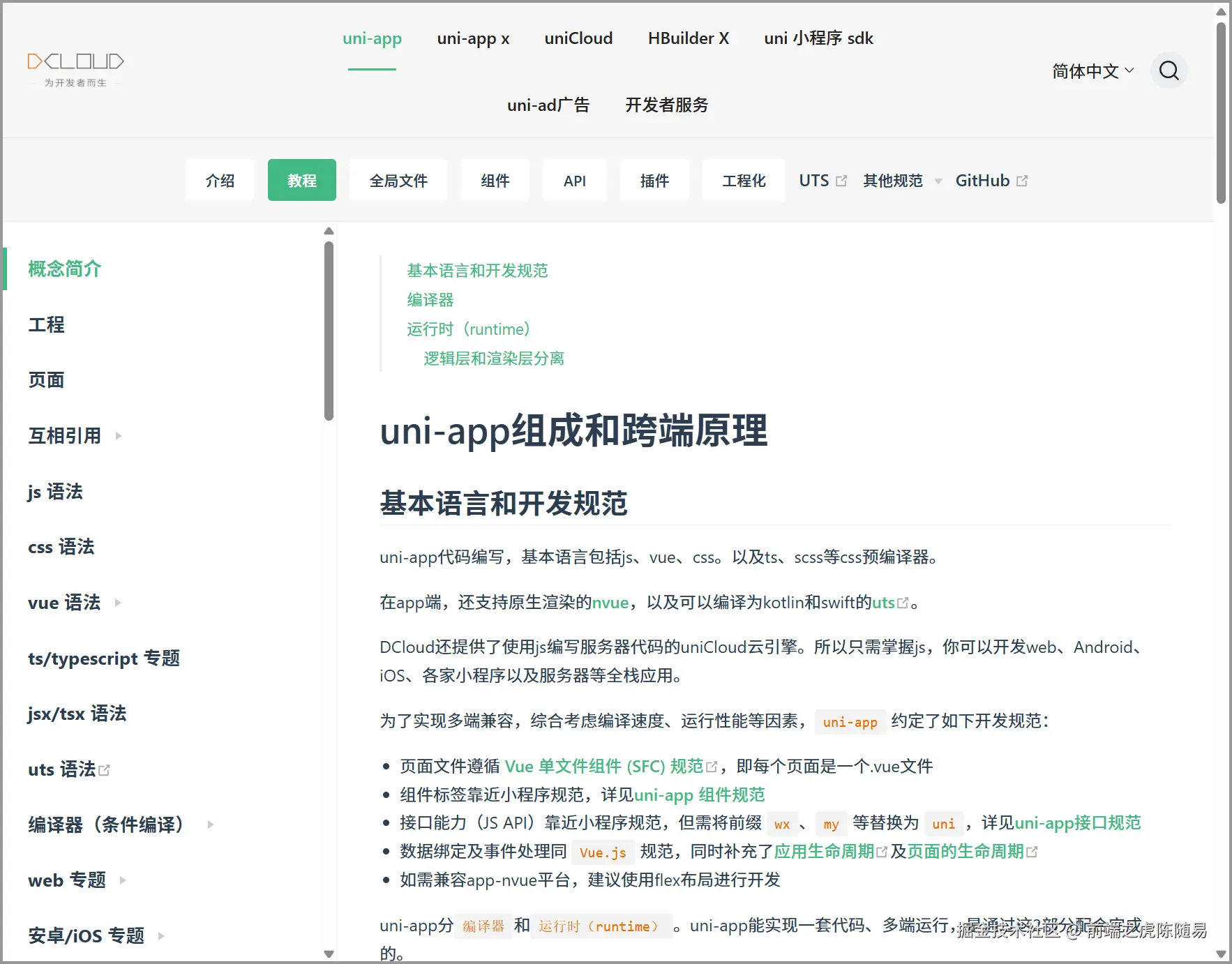
Task: Switch to the 介绍 tab
Action: tap(220, 181)
